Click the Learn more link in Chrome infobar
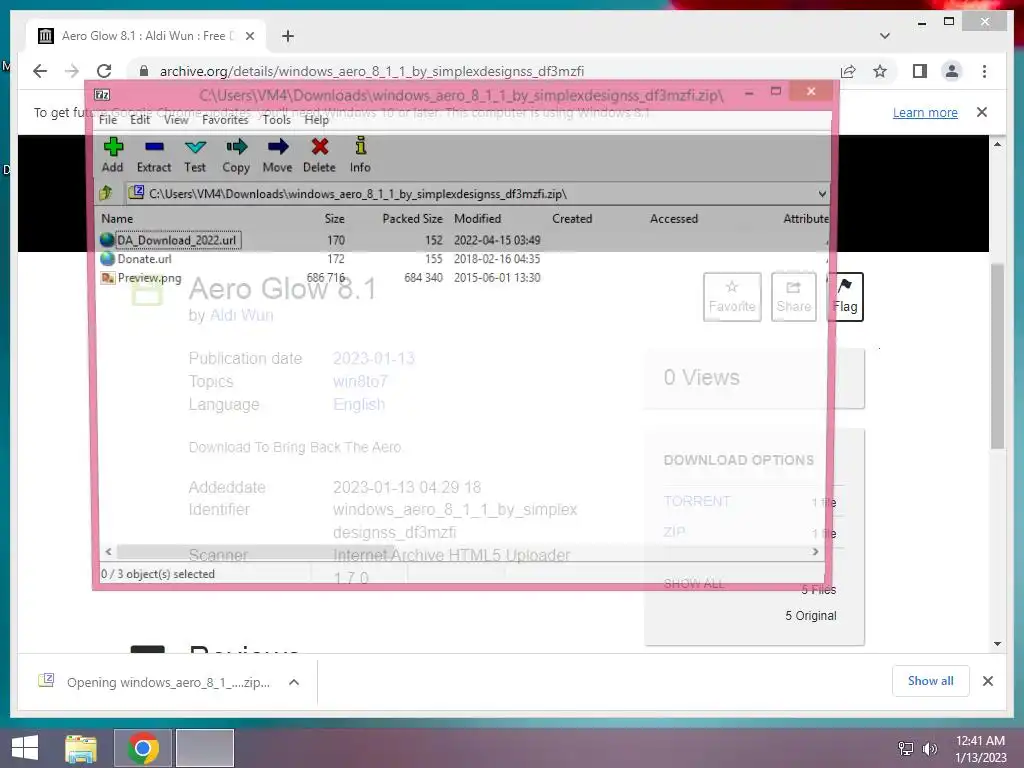The height and width of the screenshot is (768, 1024). click(x=925, y=112)
